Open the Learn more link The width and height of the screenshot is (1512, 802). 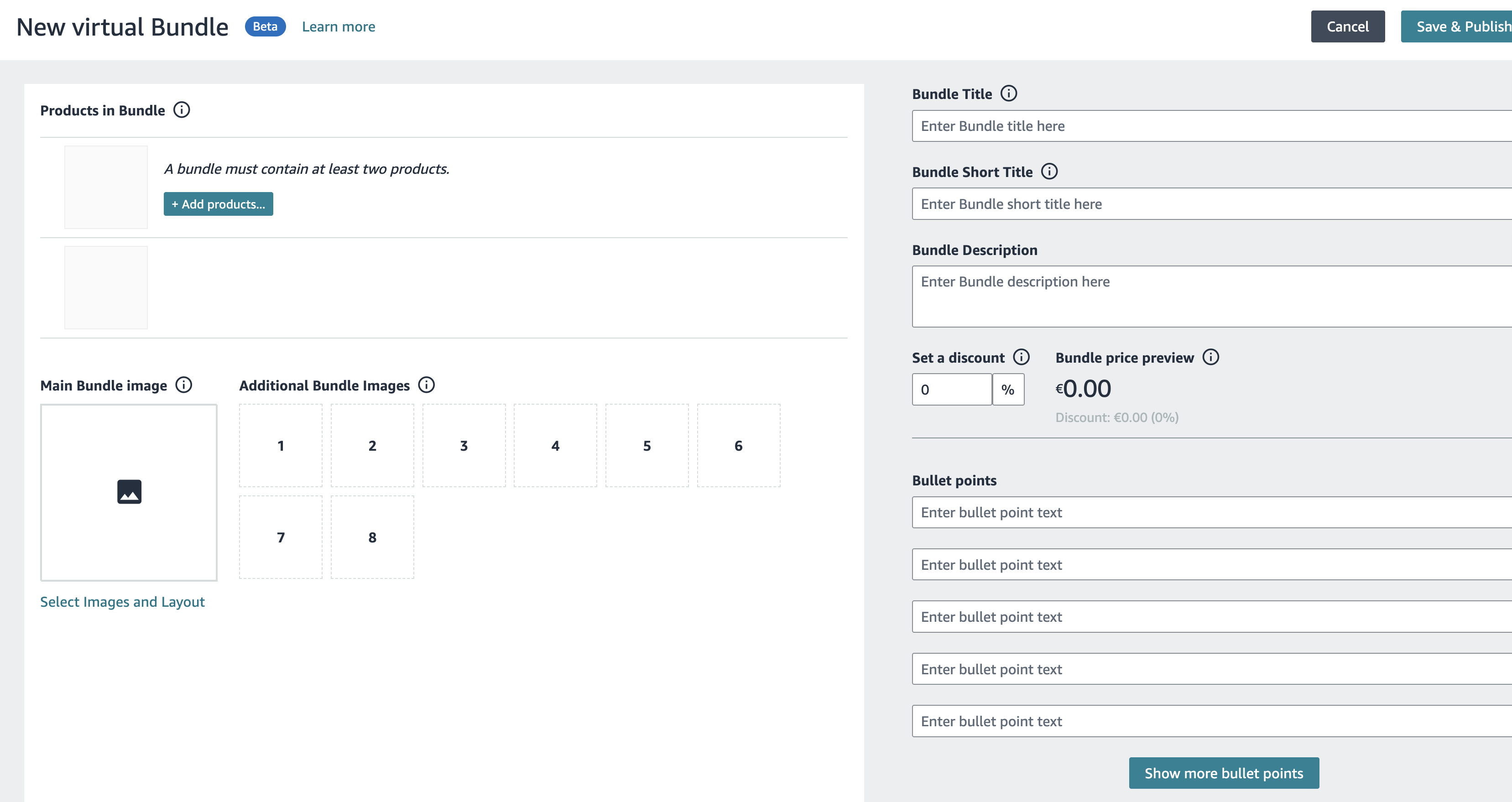pyautogui.click(x=338, y=26)
